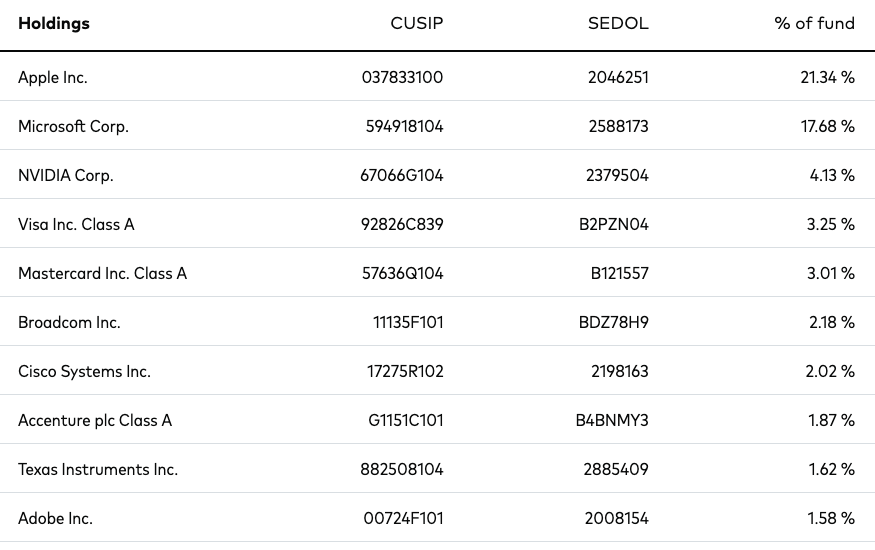
Task: Select Adobe's 1.58 % fund weight
Action: click(831, 518)
